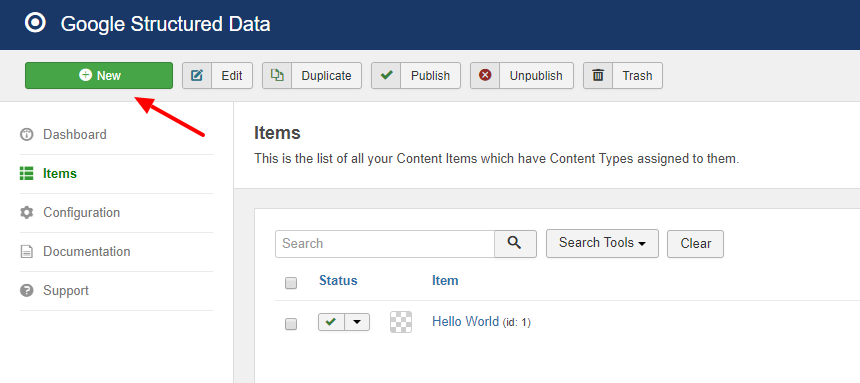Click the Hello World checkered thumbnail
This screenshot has width=860, height=383.
tap(401, 322)
